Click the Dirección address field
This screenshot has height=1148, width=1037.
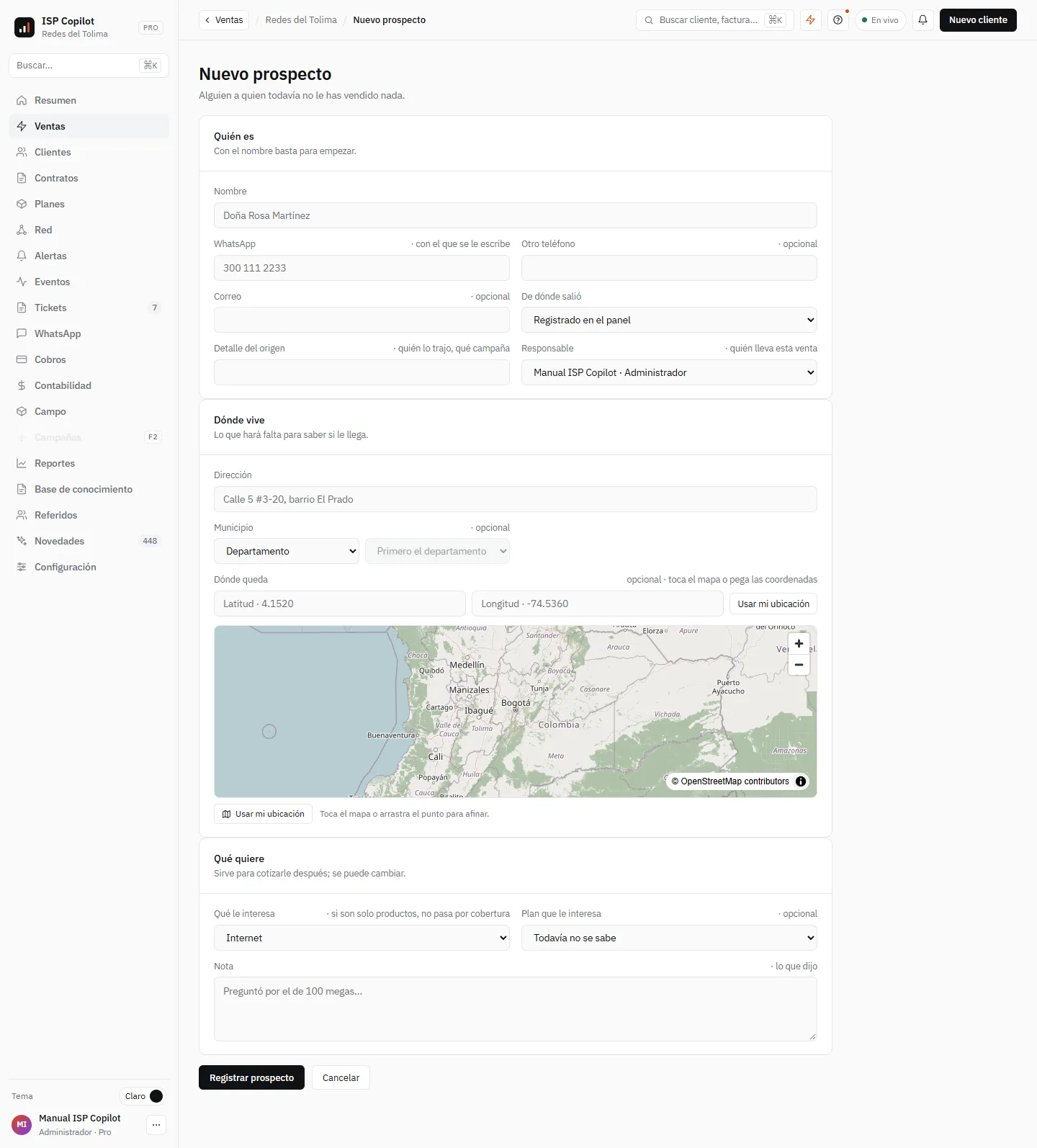tap(516, 499)
